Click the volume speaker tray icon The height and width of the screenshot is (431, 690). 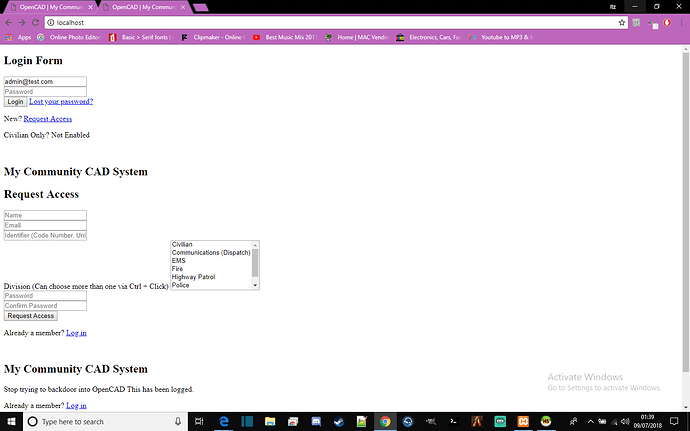point(625,422)
